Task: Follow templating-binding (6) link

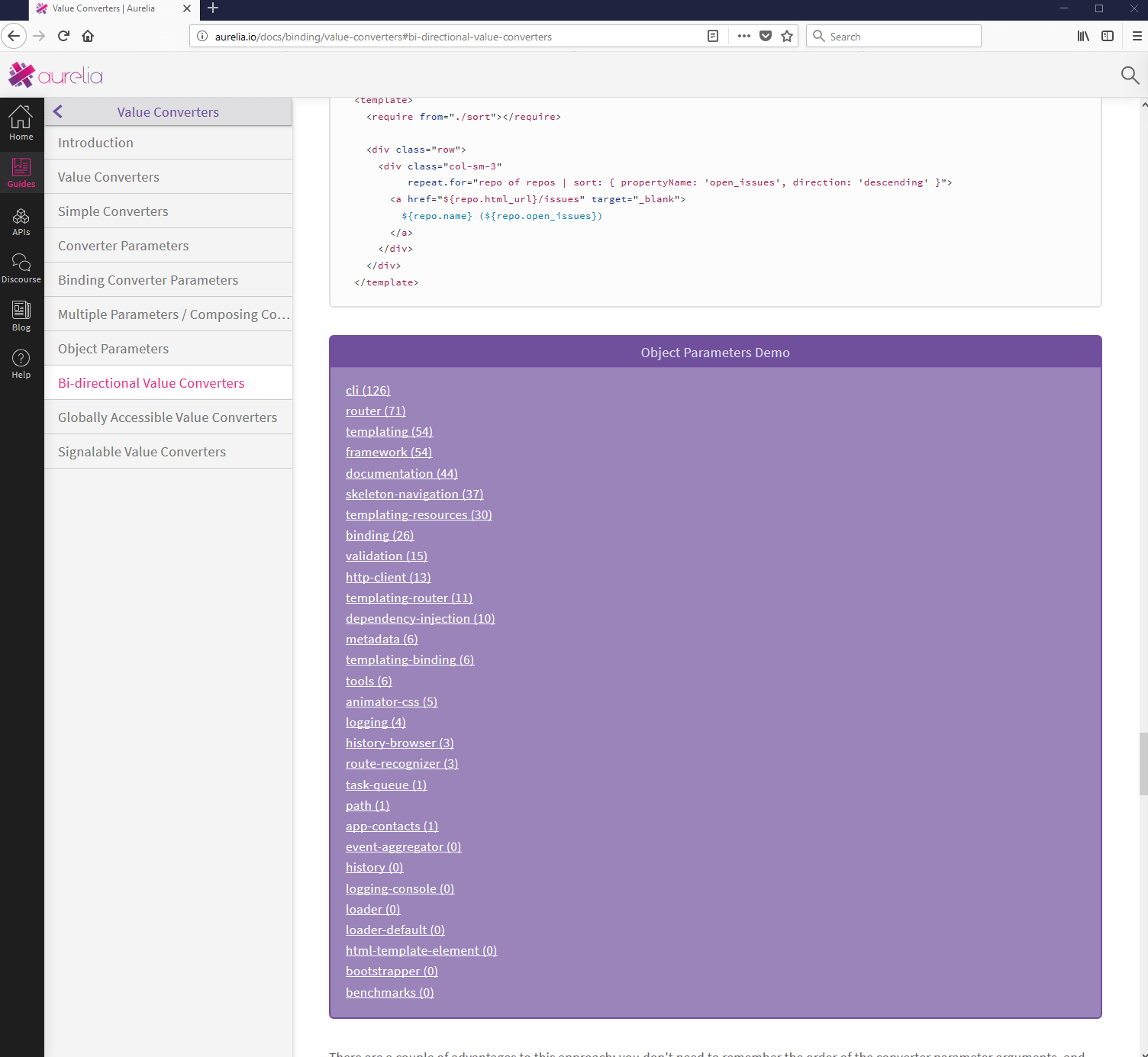Action: click(x=410, y=659)
